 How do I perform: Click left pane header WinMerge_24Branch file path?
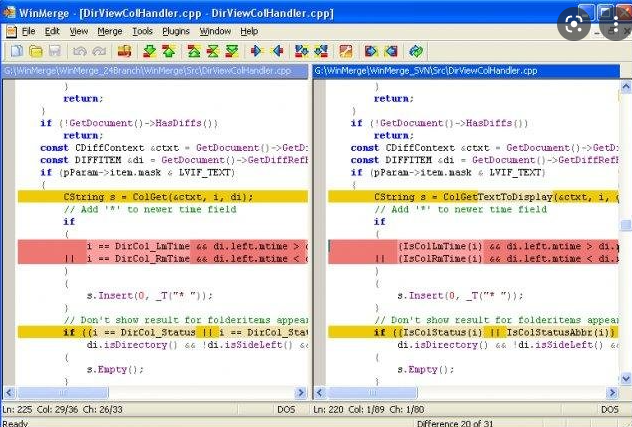point(155,71)
